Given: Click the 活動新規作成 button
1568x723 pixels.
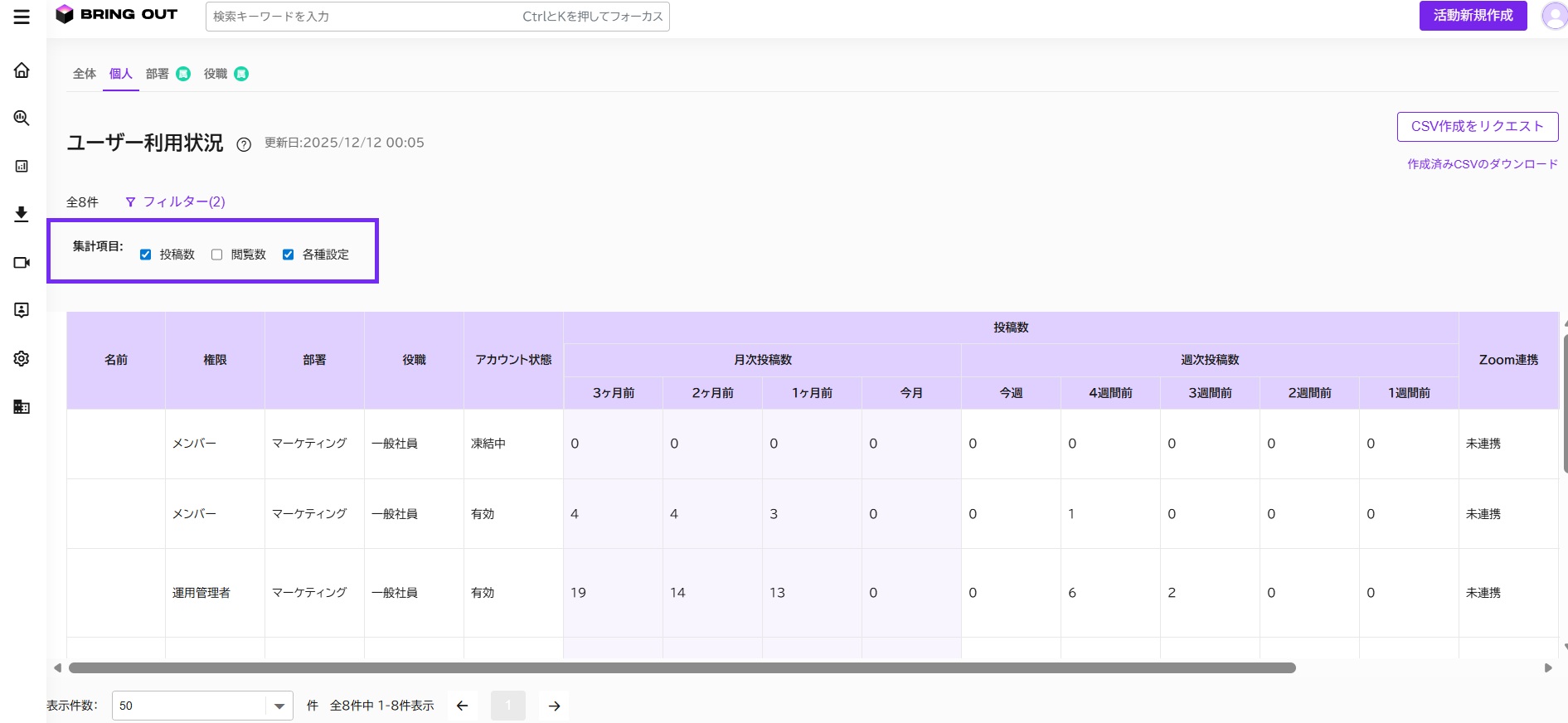Looking at the screenshot, I should [x=1473, y=16].
